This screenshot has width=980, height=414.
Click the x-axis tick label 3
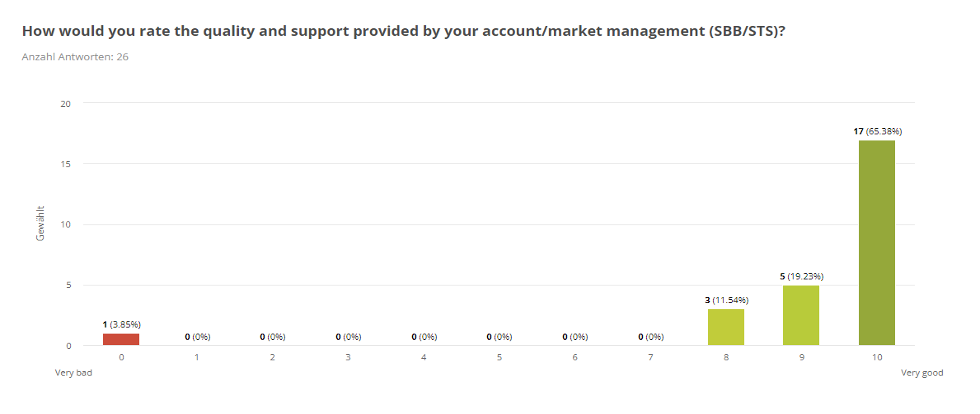click(348, 357)
